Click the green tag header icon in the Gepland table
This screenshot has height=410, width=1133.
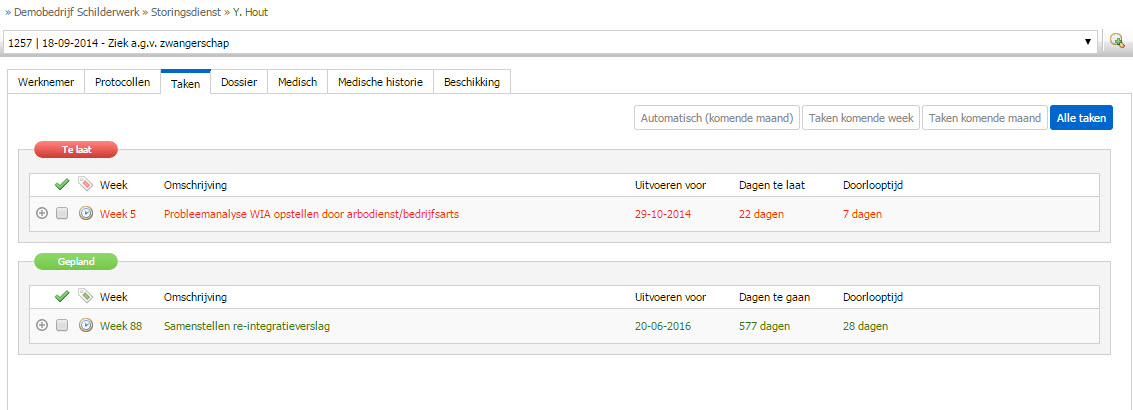[85, 296]
